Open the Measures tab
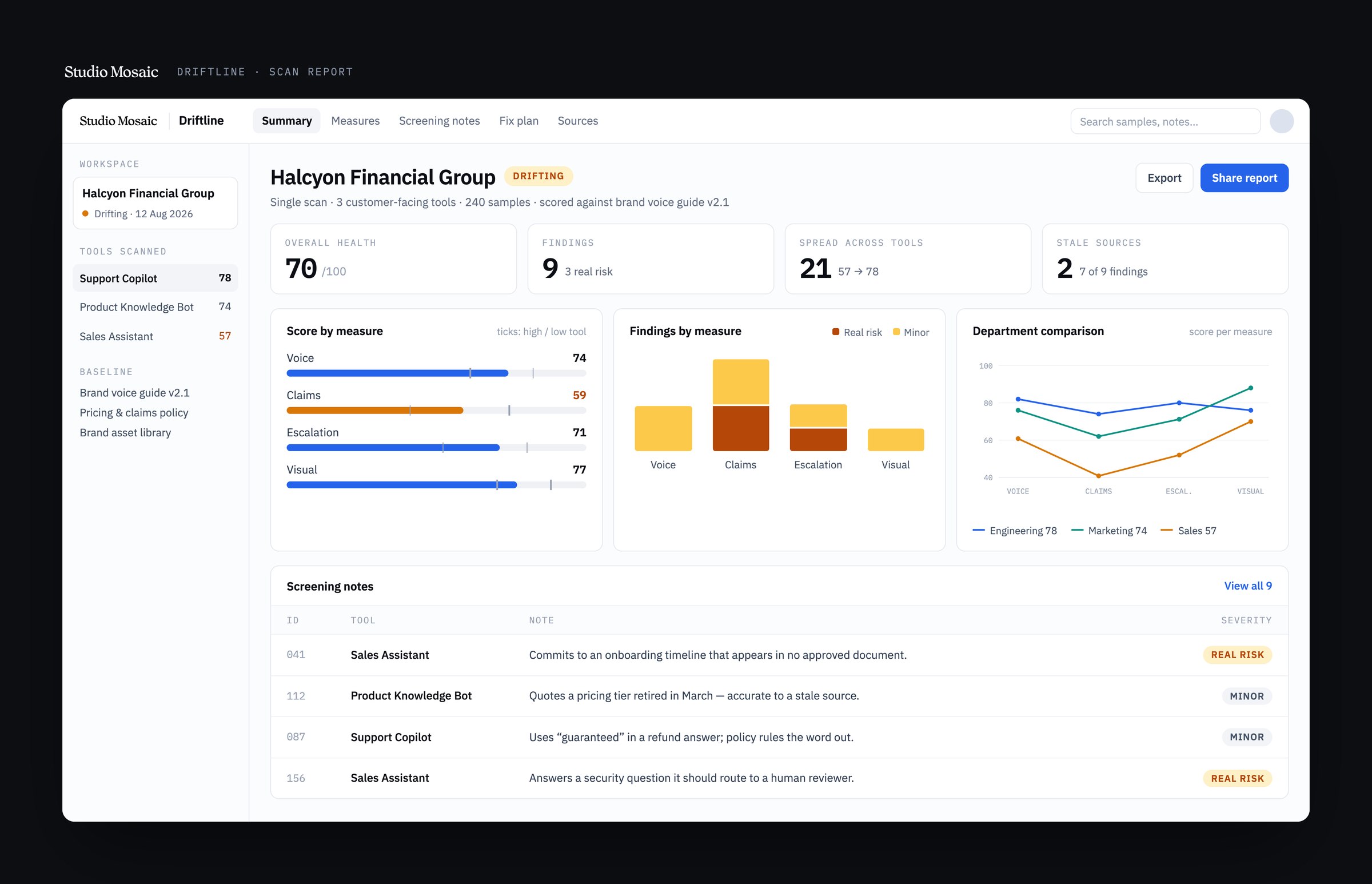 point(355,121)
